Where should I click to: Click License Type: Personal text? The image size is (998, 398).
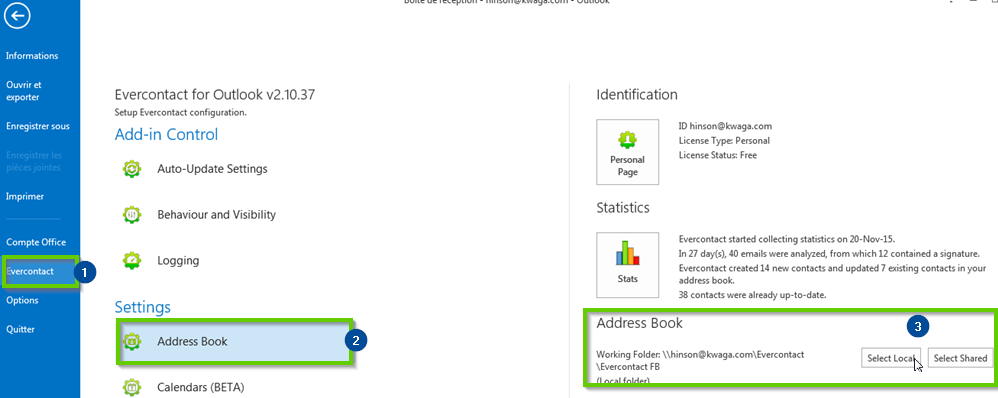pos(724,141)
